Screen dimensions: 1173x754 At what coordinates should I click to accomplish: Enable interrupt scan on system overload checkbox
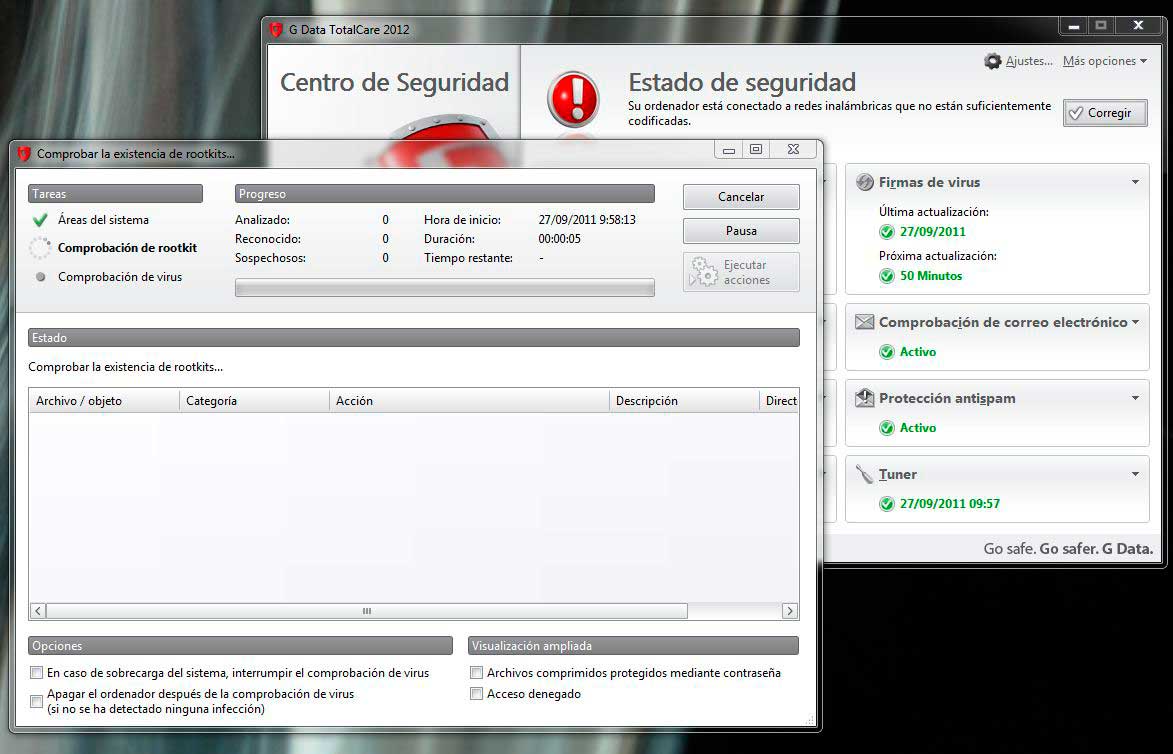click(x=37, y=673)
